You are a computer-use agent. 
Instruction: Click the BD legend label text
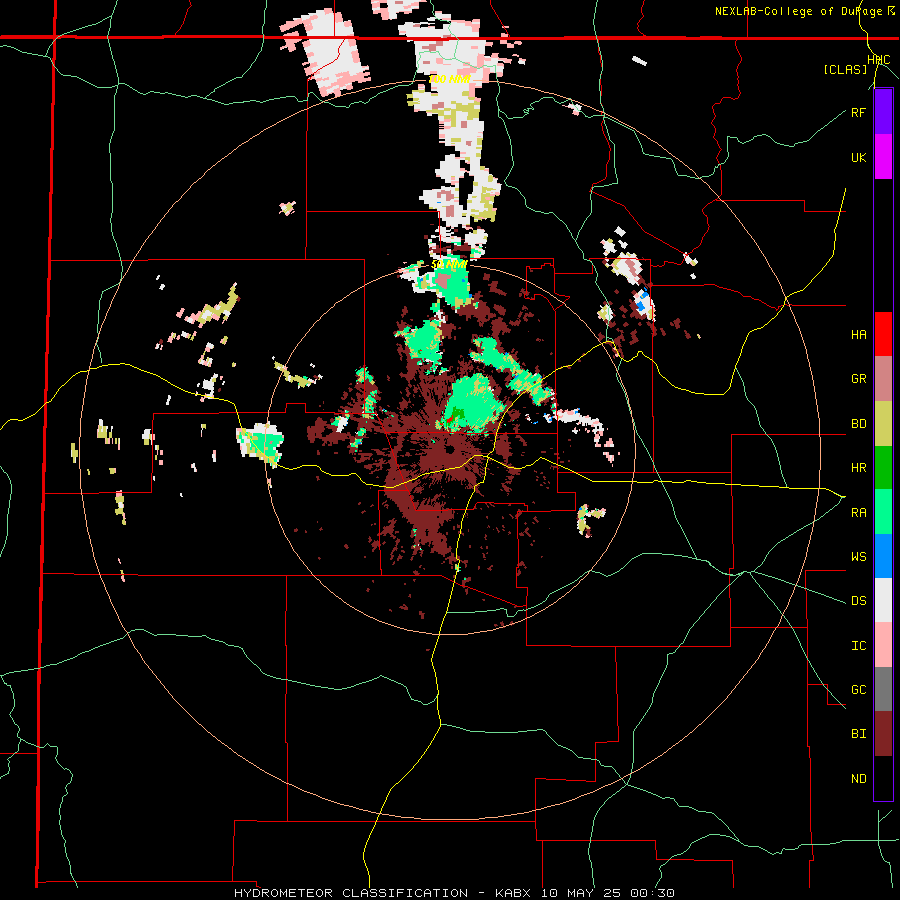click(x=858, y=424)
